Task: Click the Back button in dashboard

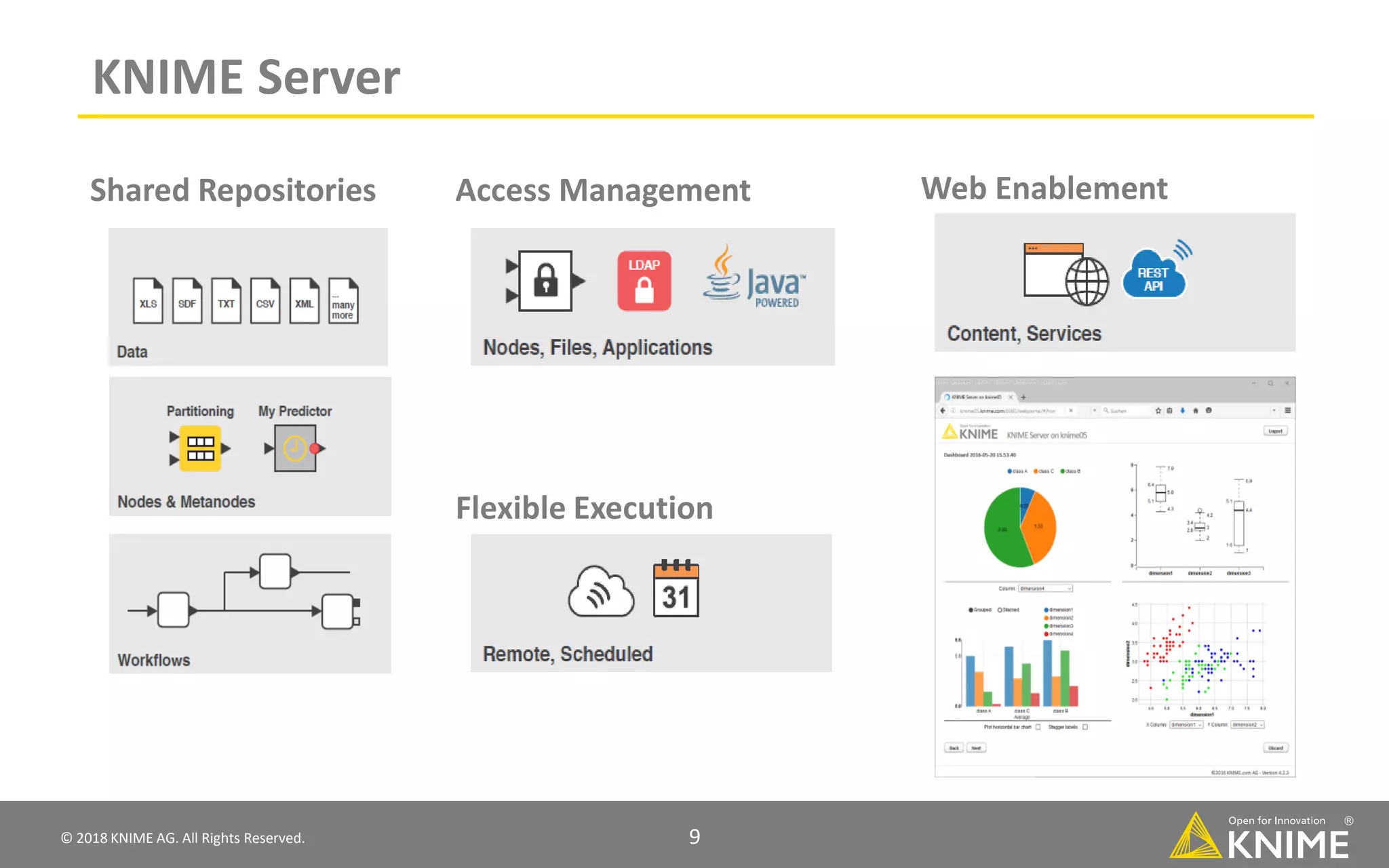Action: [x=954, y=748]
